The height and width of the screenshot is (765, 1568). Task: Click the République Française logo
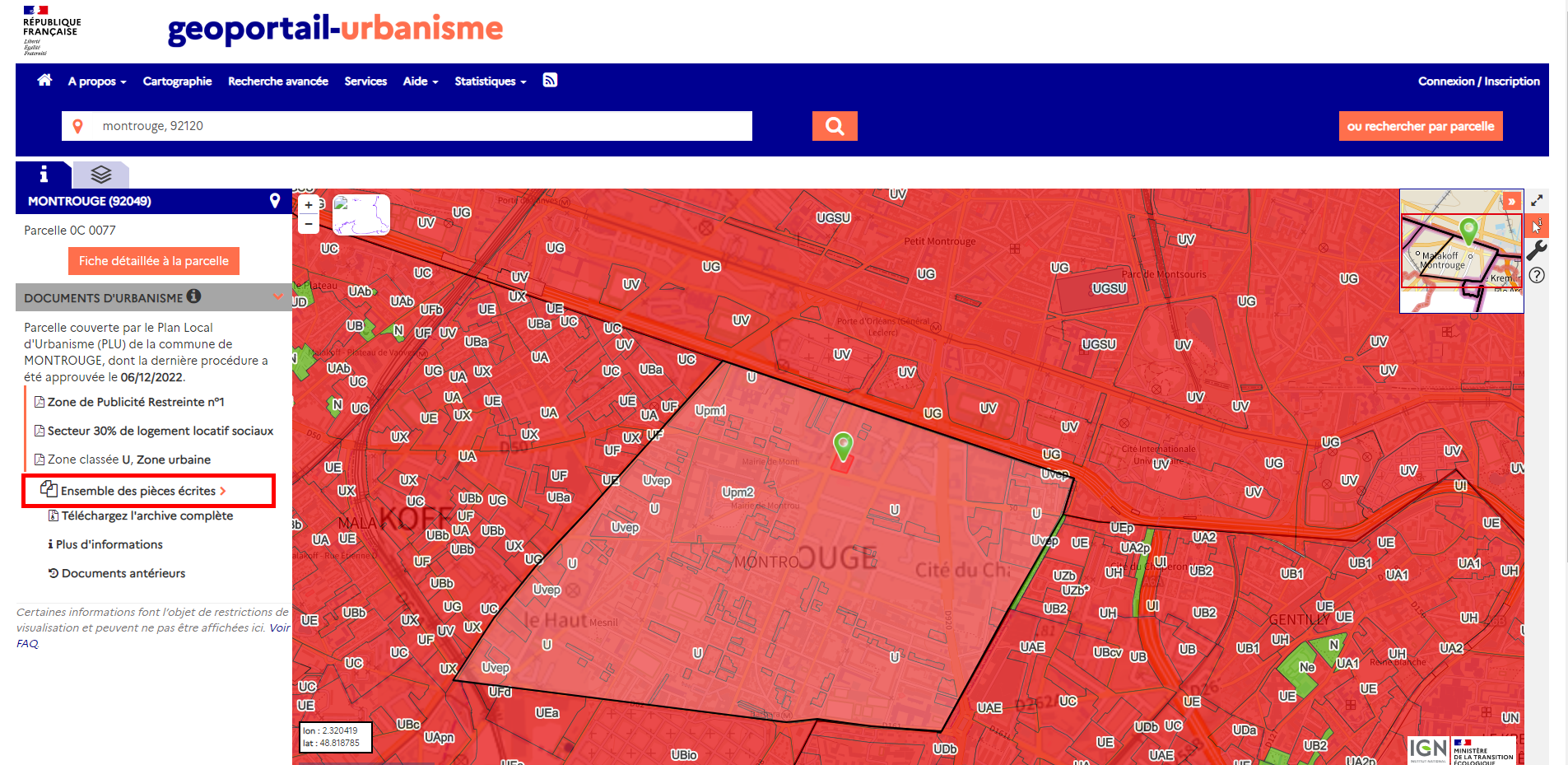pos(51,30)
